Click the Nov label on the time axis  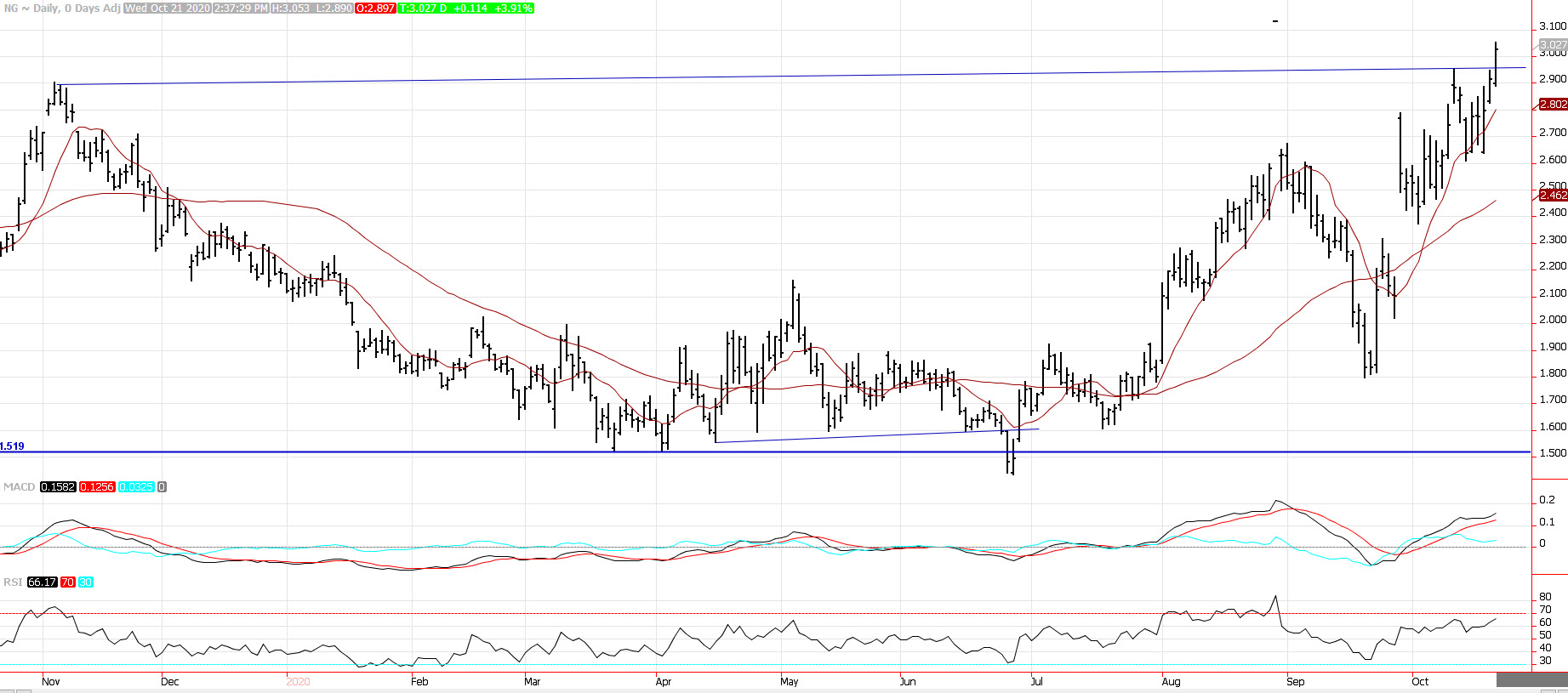51,681
